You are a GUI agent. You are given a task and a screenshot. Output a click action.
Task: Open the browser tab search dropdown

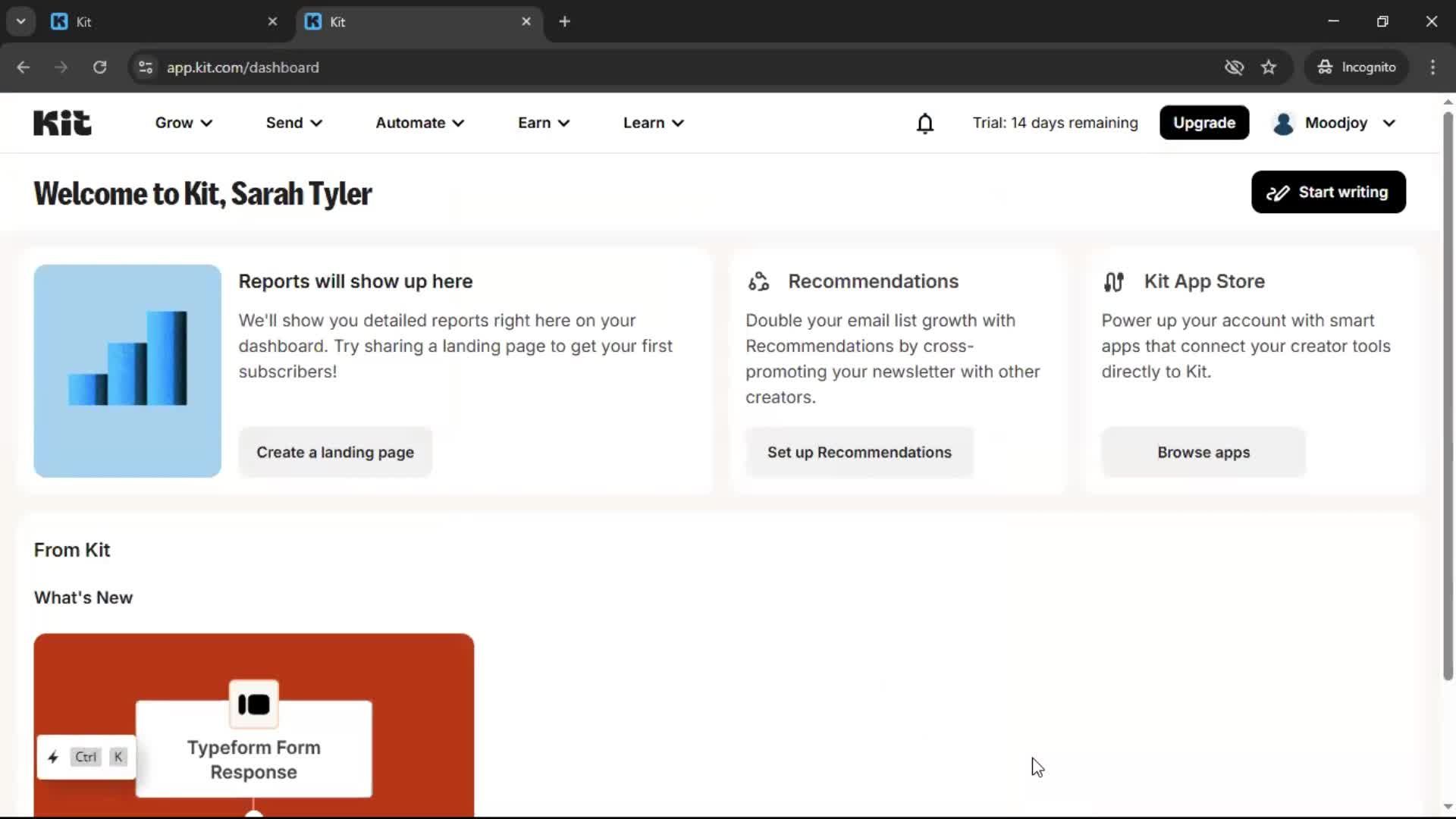[x=20, y=20]
